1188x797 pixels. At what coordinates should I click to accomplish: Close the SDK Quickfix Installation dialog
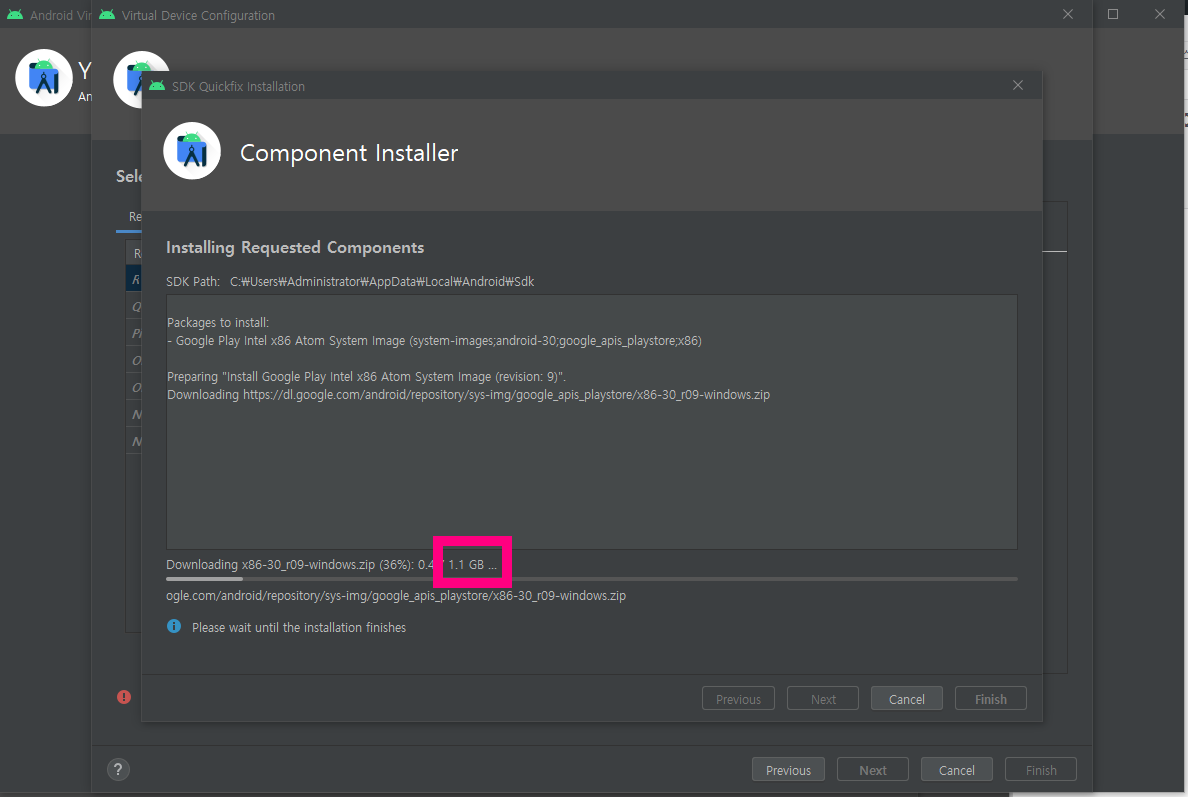[x=1018, y=86]
